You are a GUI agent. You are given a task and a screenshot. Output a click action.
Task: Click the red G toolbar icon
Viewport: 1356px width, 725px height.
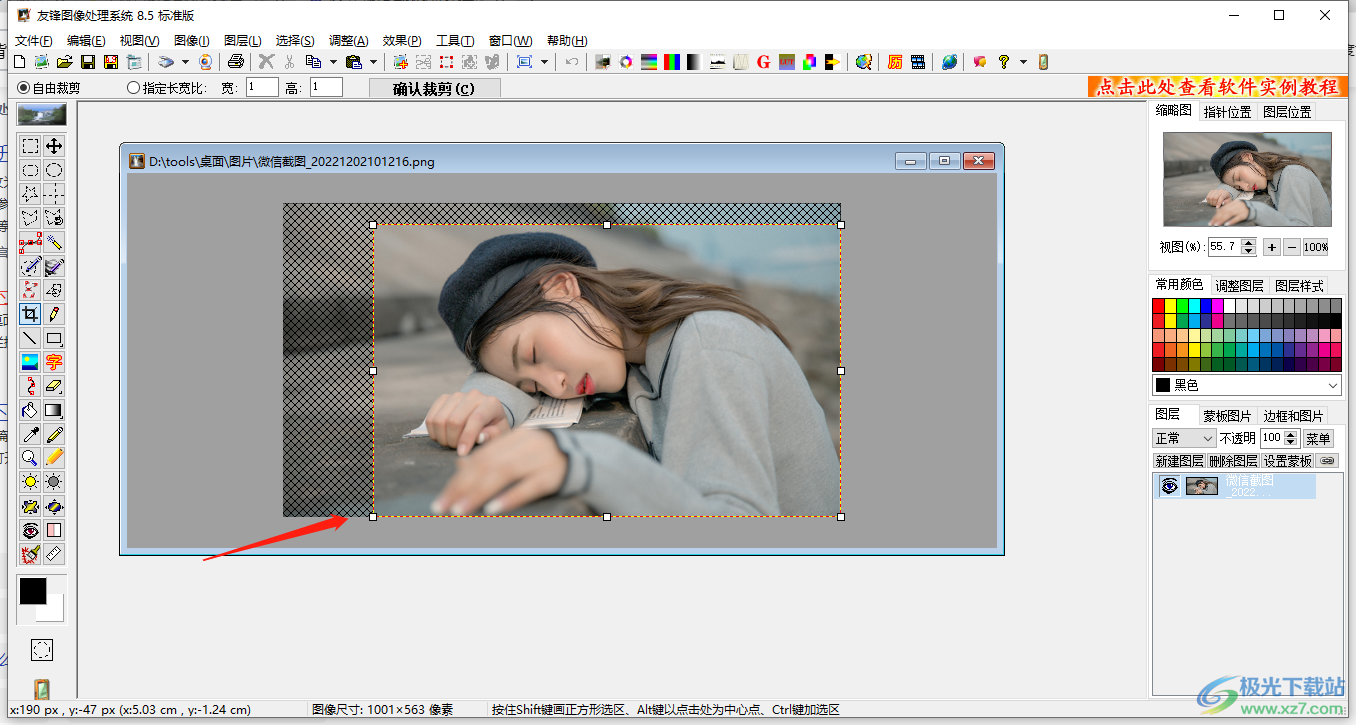click(x=763, y=62)
